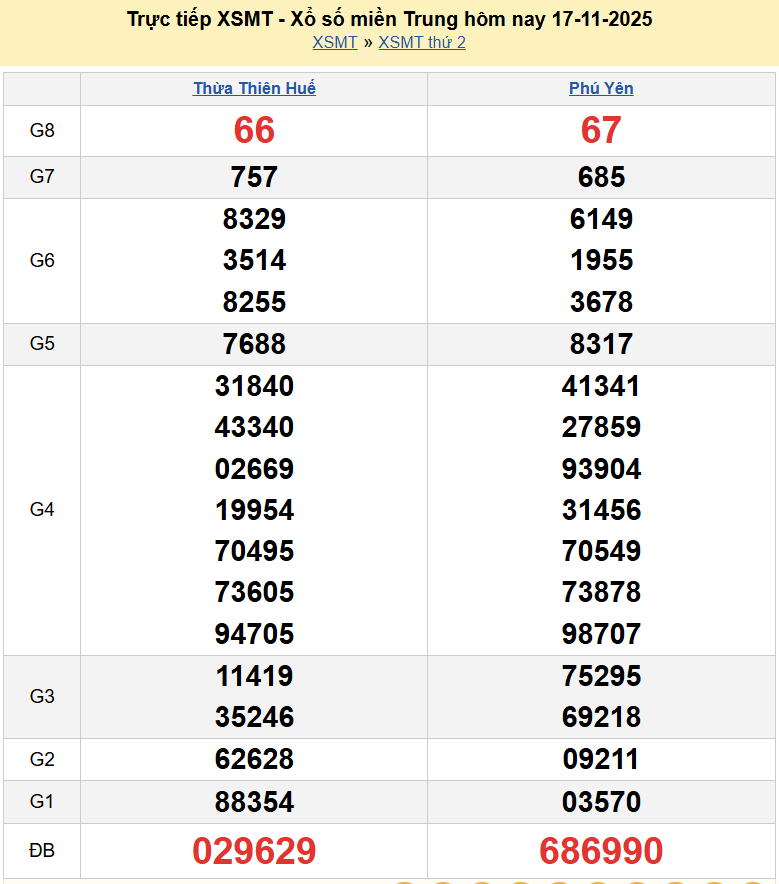
Task: Click G4 number 41341
Action: [601, 386]
